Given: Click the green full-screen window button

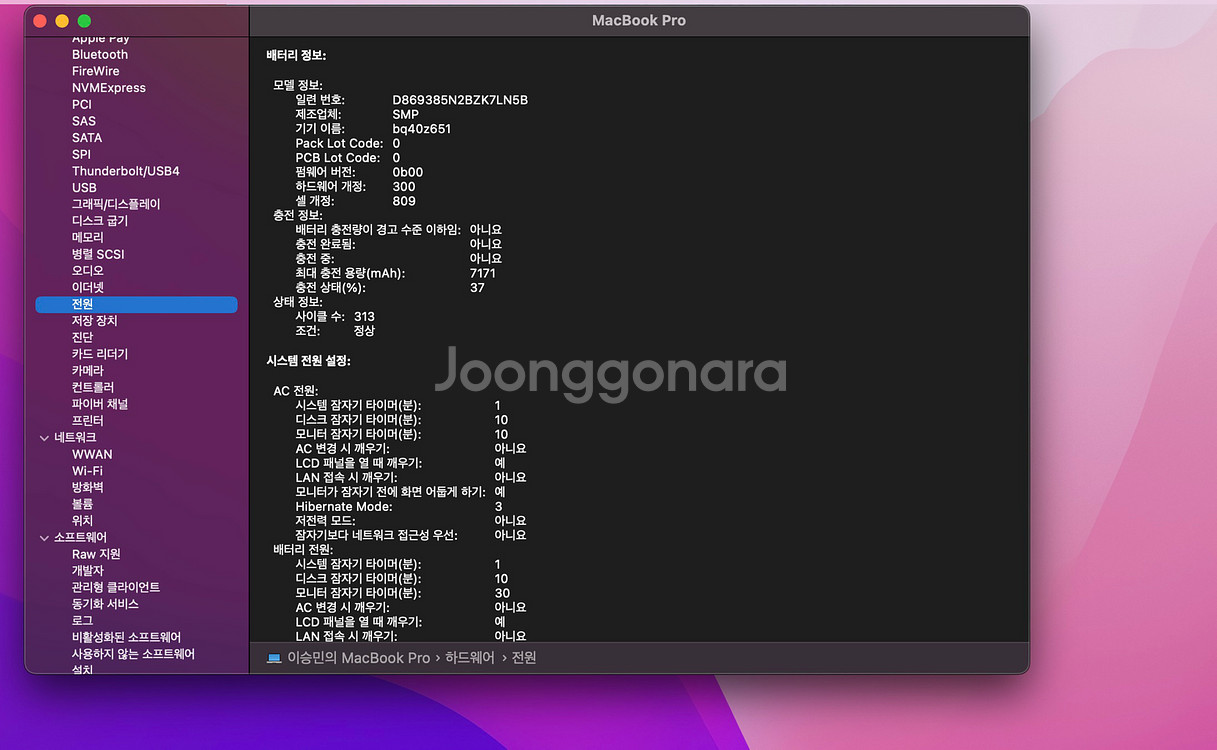Looking at the screenshot, I should (84, 21).
